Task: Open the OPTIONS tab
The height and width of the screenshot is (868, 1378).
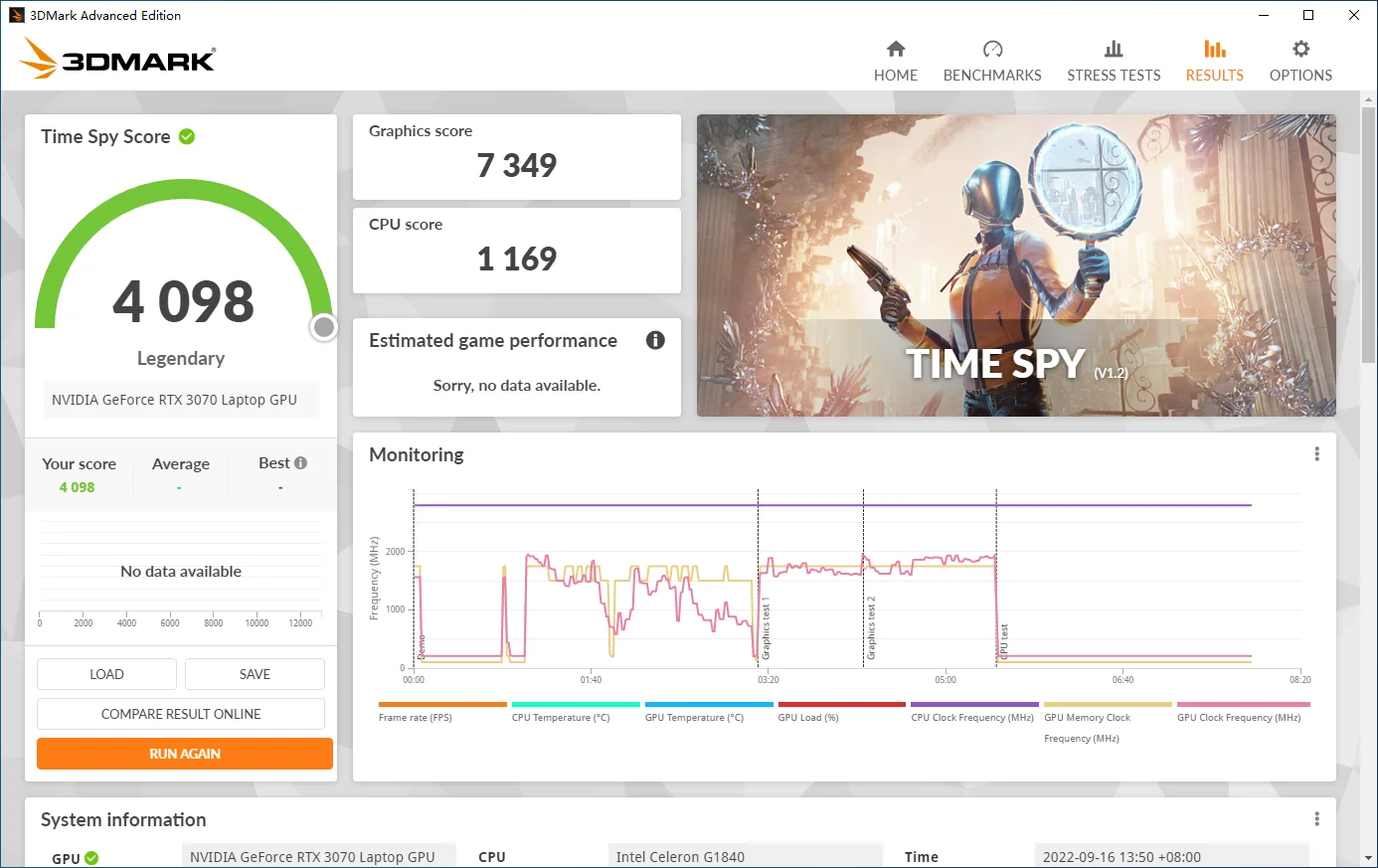Action: point(1300,75)
